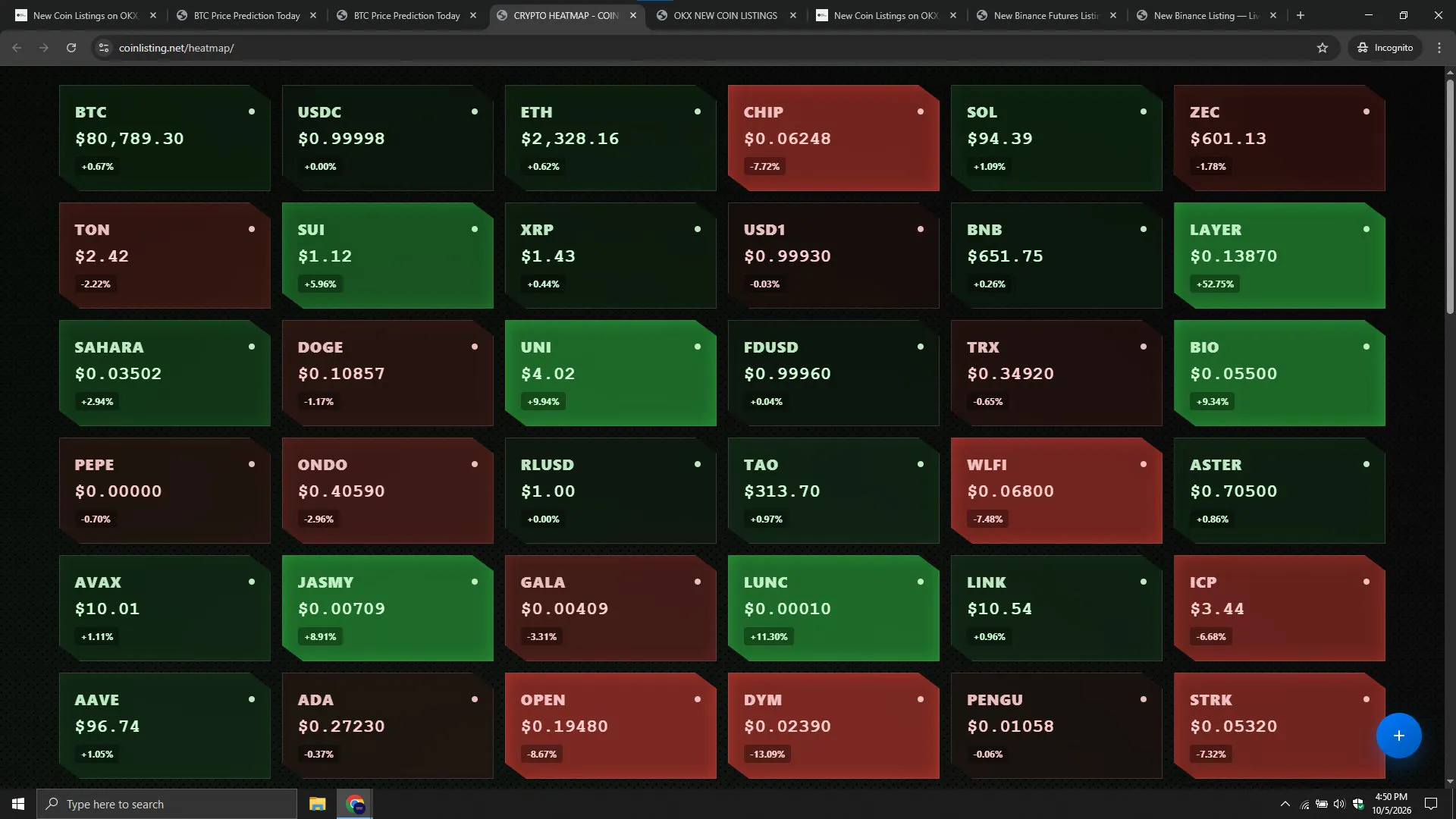The height and width of the screenshot is (819, 1456).
Task: Click the Incognito indicator button
Action: (x=1385, y=48)
